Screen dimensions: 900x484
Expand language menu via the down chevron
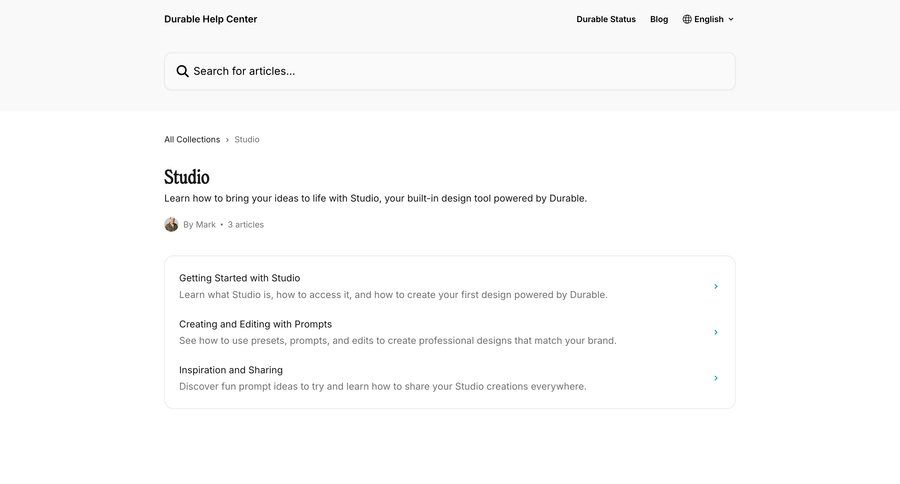(x=731, y=19)
